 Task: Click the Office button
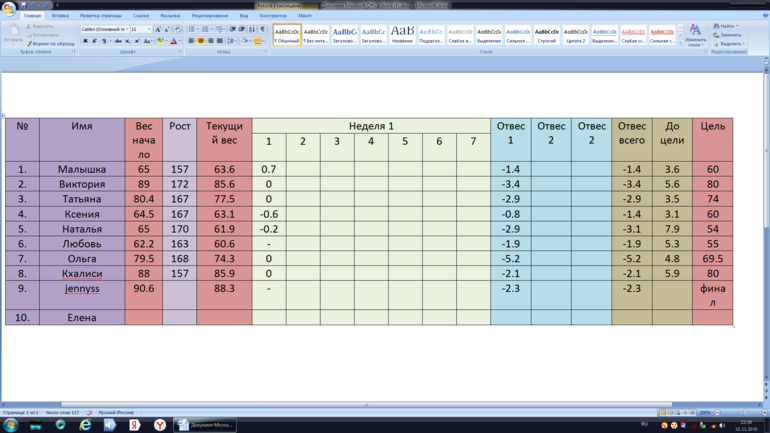[x=9, y=9]
